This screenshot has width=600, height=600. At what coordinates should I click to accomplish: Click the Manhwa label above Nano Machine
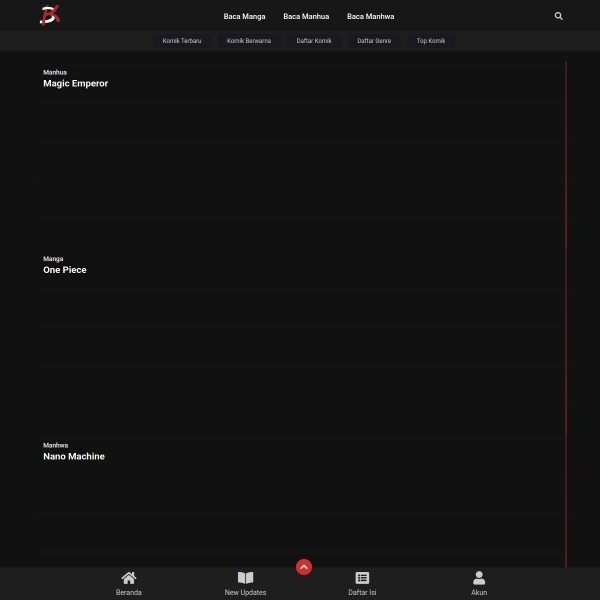(55, 445)
